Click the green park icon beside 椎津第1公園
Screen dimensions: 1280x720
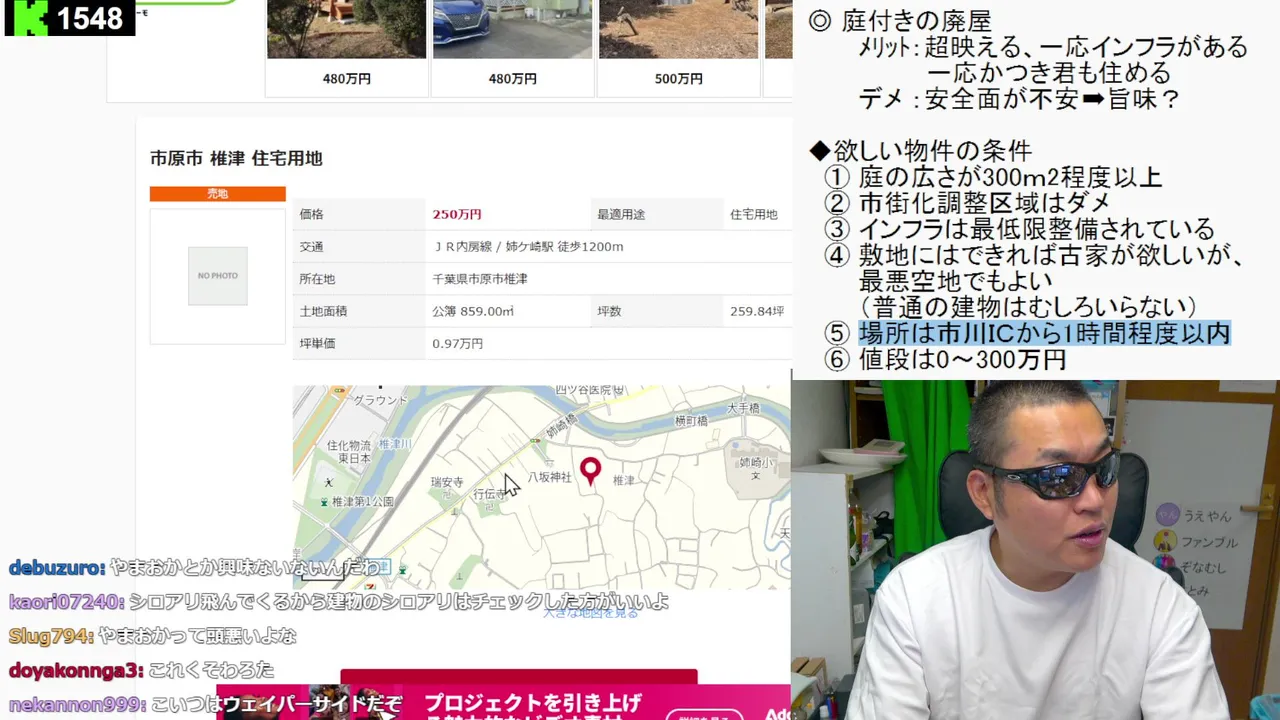(323, 502)
